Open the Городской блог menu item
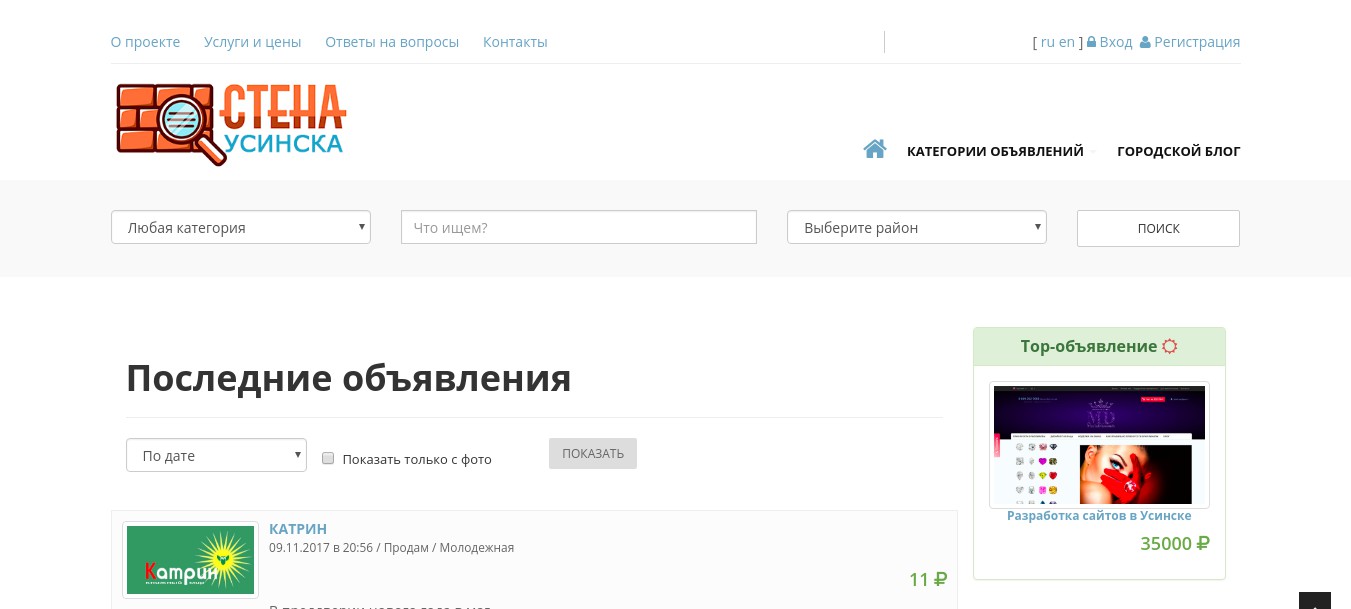 tap(1178, 151)
